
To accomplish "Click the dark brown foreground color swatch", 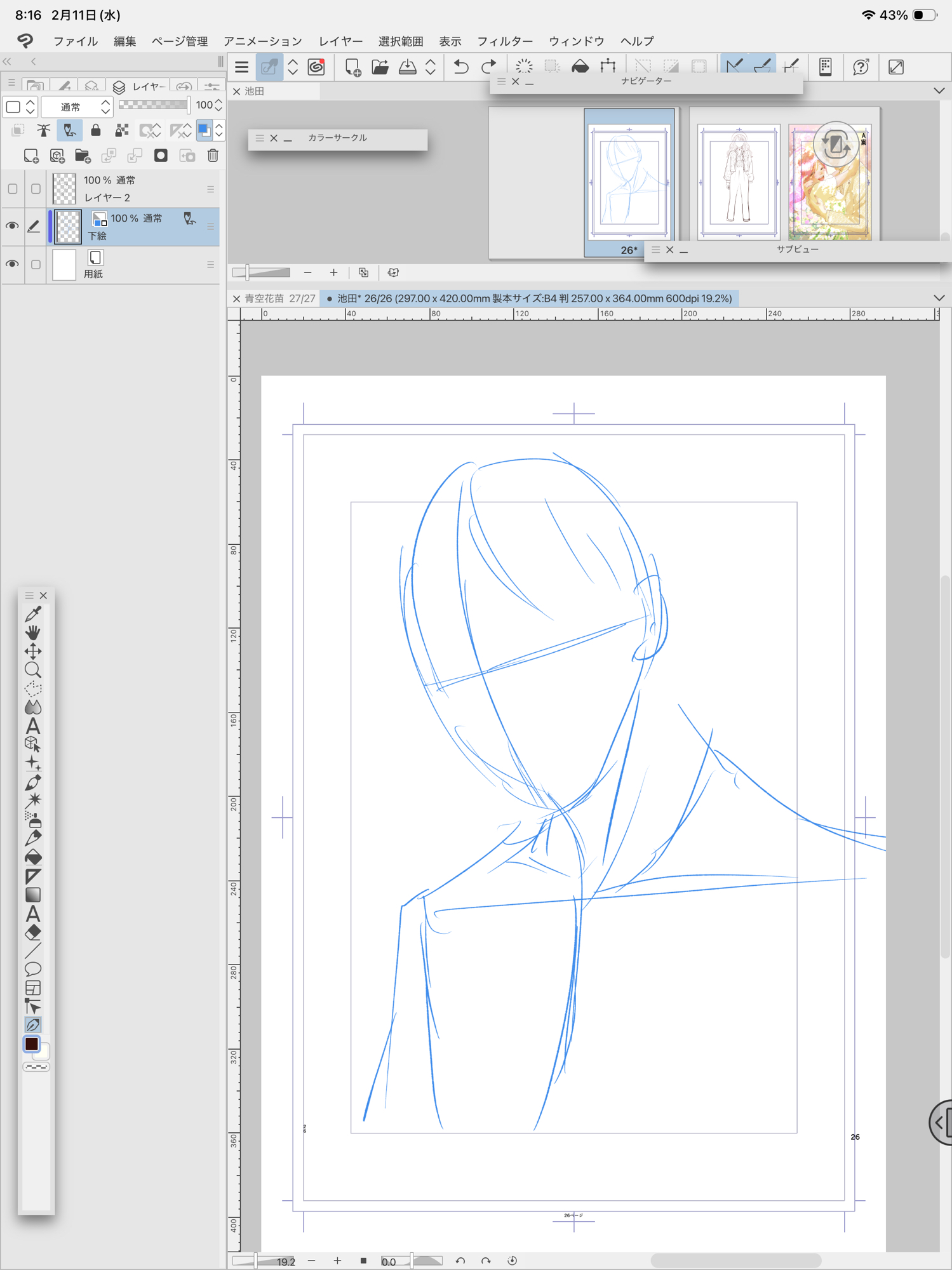I will pos(31,1045).
